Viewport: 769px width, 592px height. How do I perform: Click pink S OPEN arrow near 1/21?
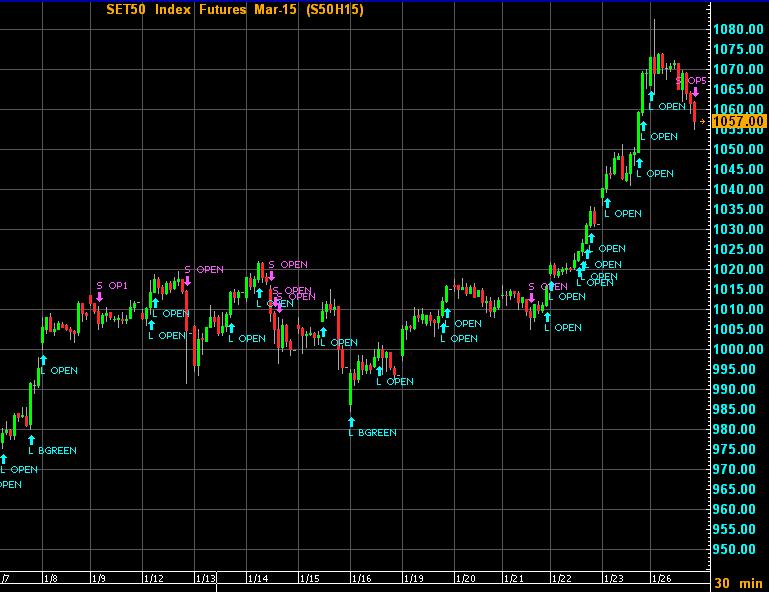532,297
